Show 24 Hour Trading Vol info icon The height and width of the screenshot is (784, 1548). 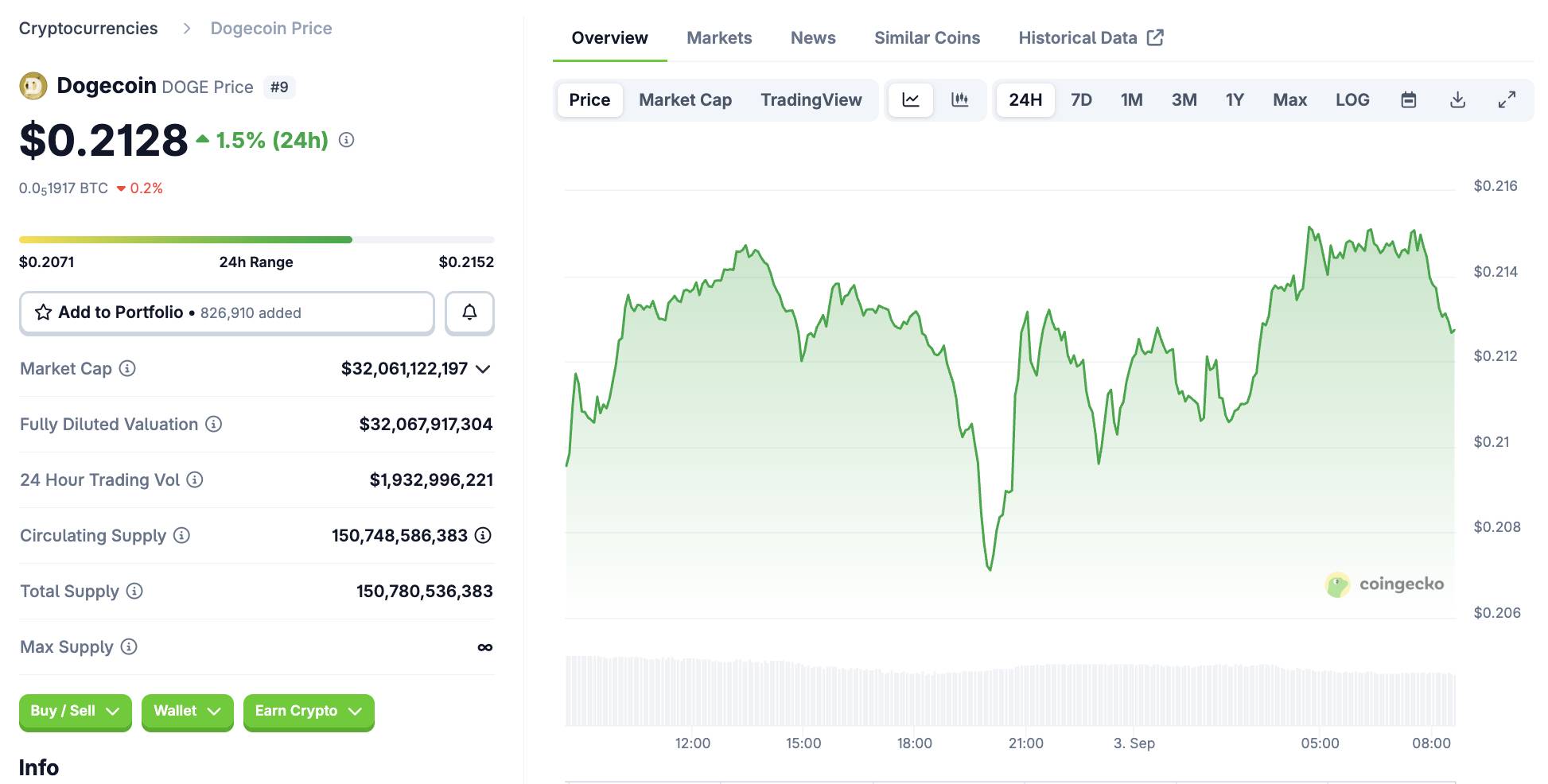(x=195, y=479)
